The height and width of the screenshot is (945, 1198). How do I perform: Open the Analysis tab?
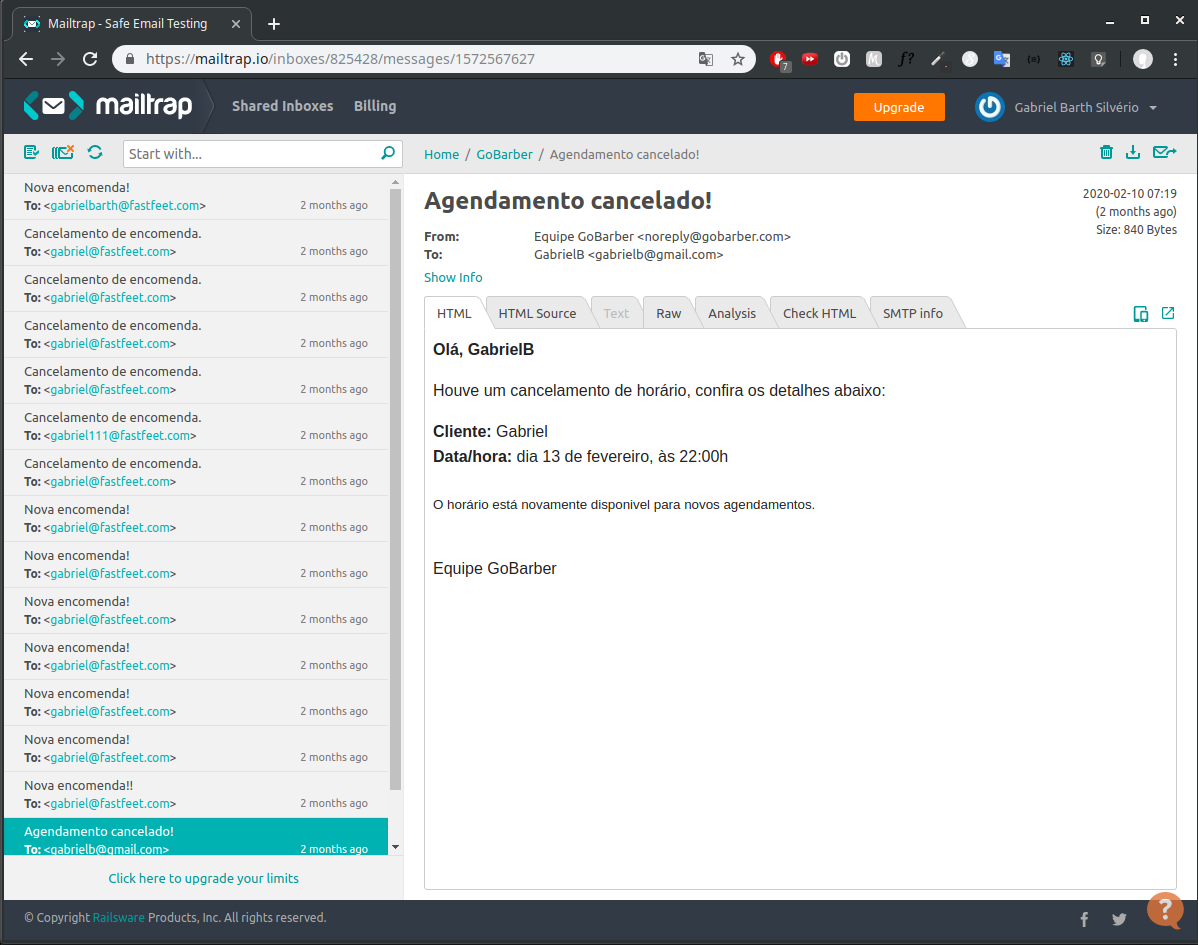point(732,313)
